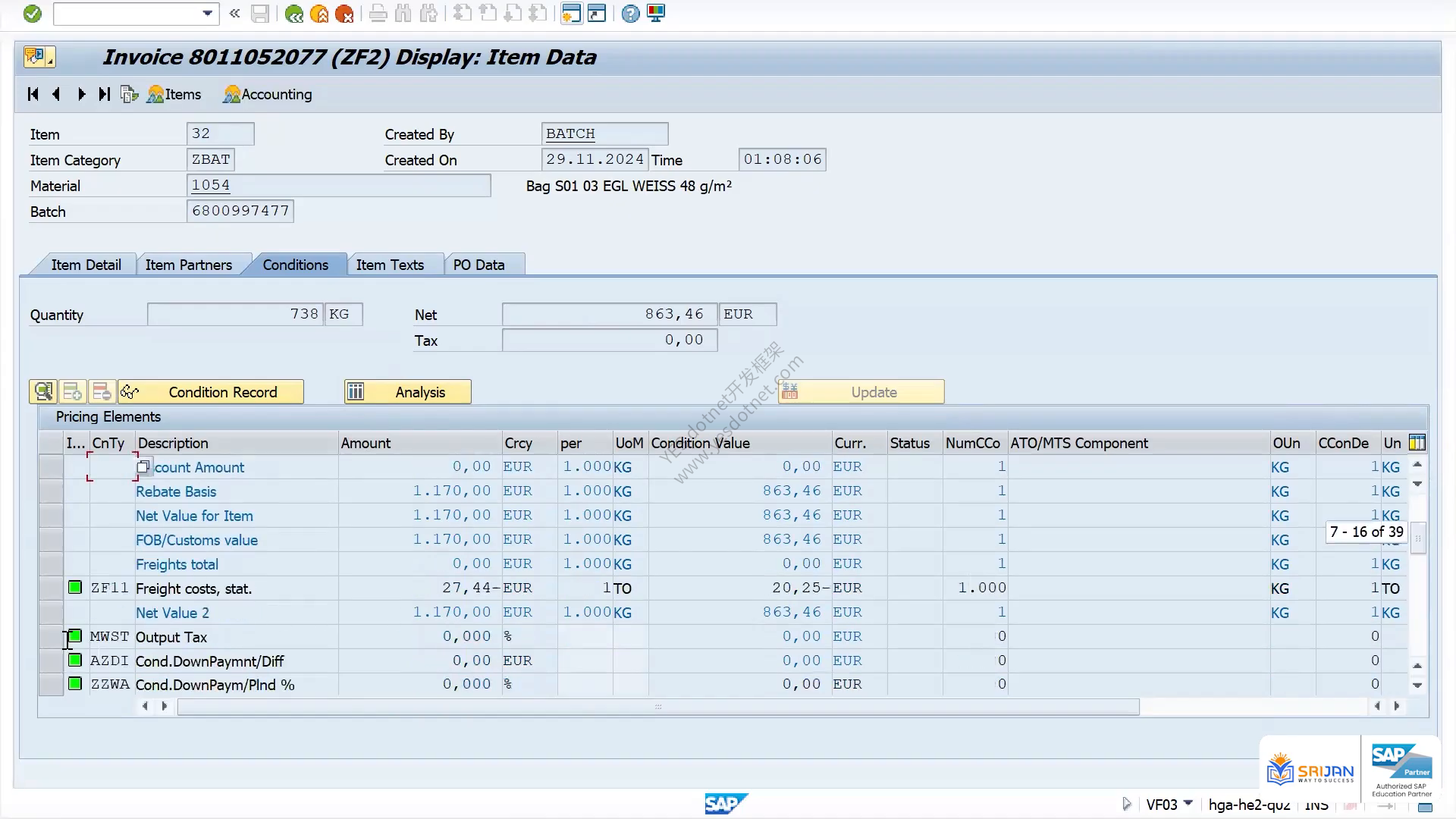Expand the VF03 status bar dropdown
The width and height of the screenshot is (1456, 819).
click(1188, 803)
